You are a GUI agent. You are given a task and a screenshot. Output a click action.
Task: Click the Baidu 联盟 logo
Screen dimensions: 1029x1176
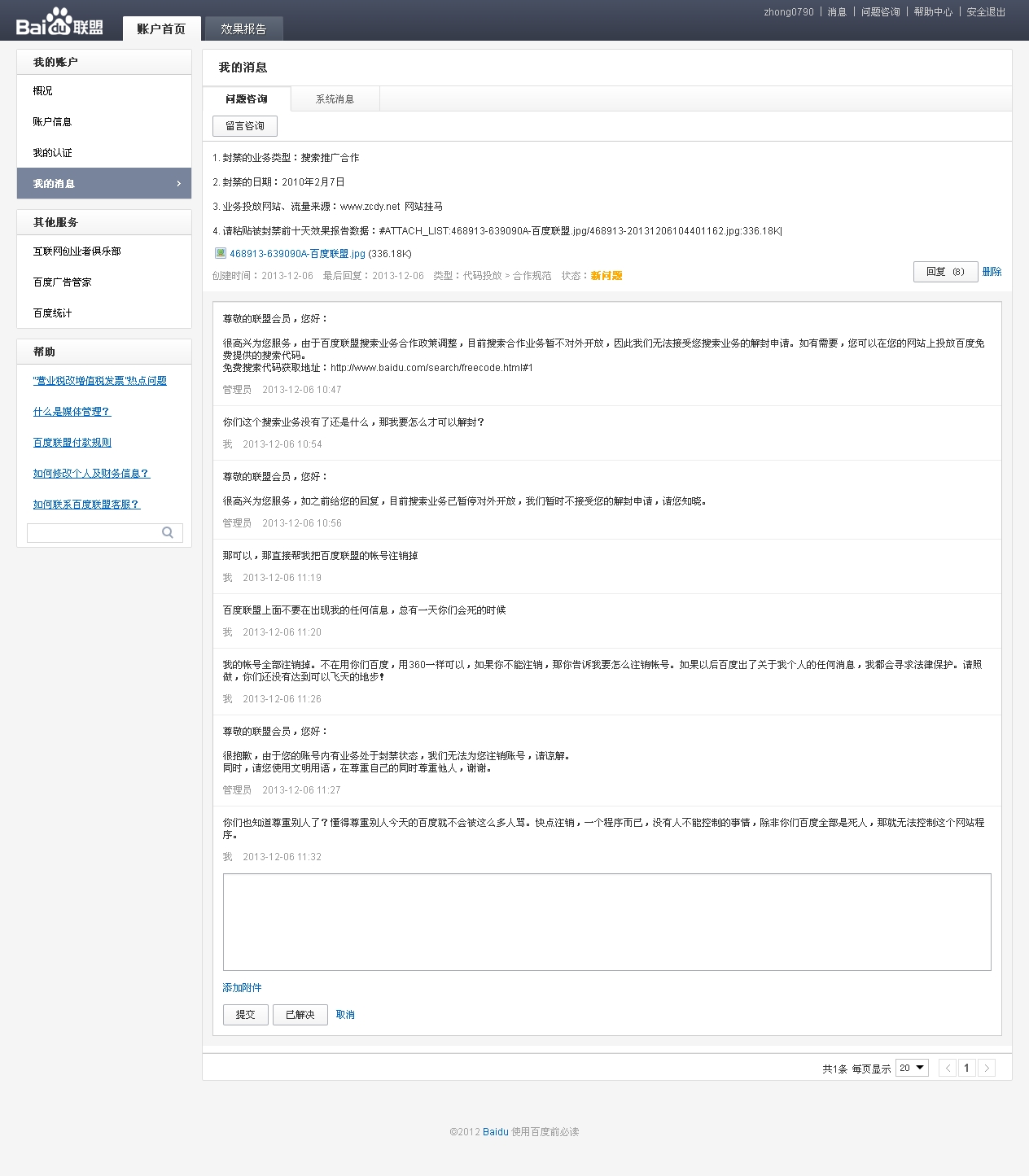[59, 23]
